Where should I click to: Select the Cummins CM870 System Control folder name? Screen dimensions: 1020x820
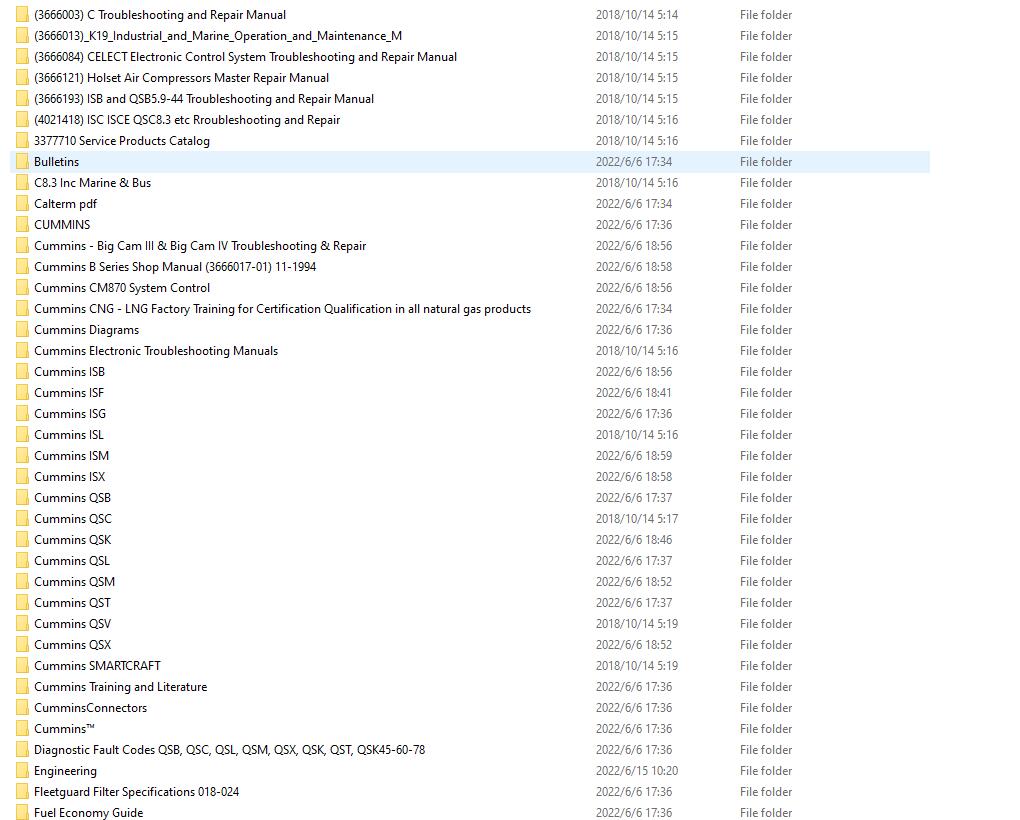coord(122,288)
